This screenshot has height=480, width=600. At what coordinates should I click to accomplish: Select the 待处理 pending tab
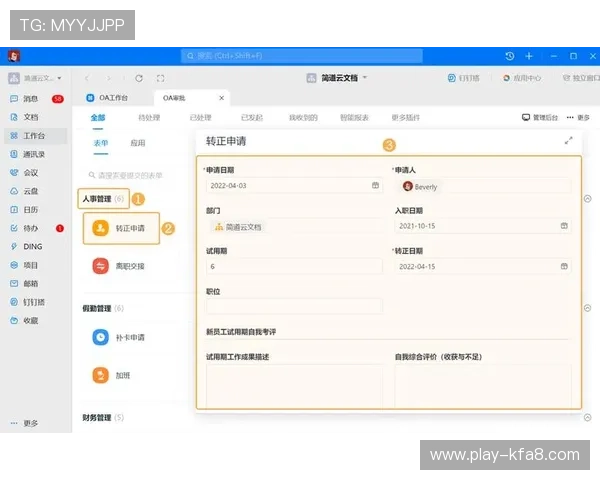tap(149, 118)
